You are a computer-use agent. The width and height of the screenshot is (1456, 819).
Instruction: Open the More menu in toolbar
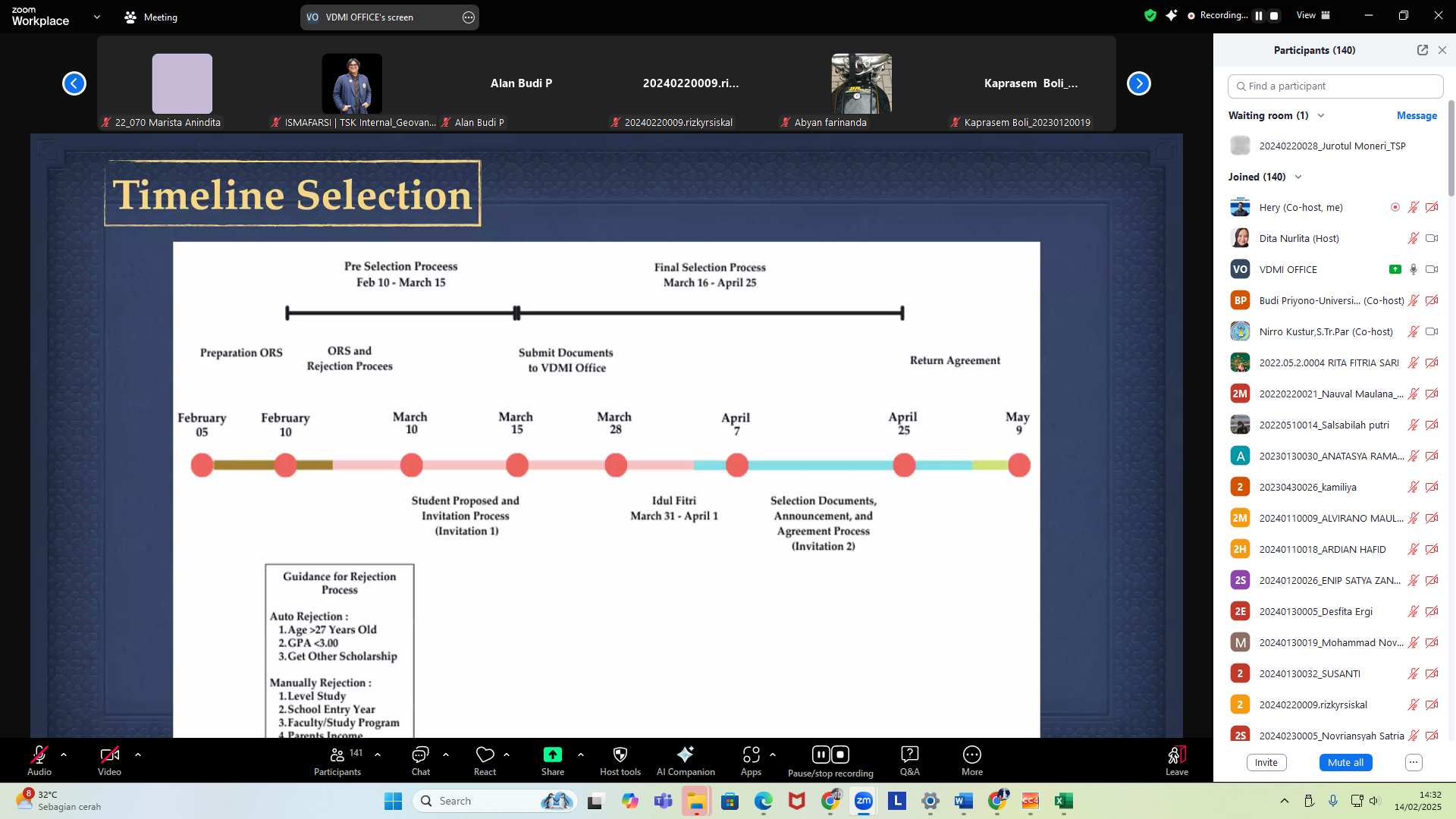pyautogui.click(x=971, y=755)
